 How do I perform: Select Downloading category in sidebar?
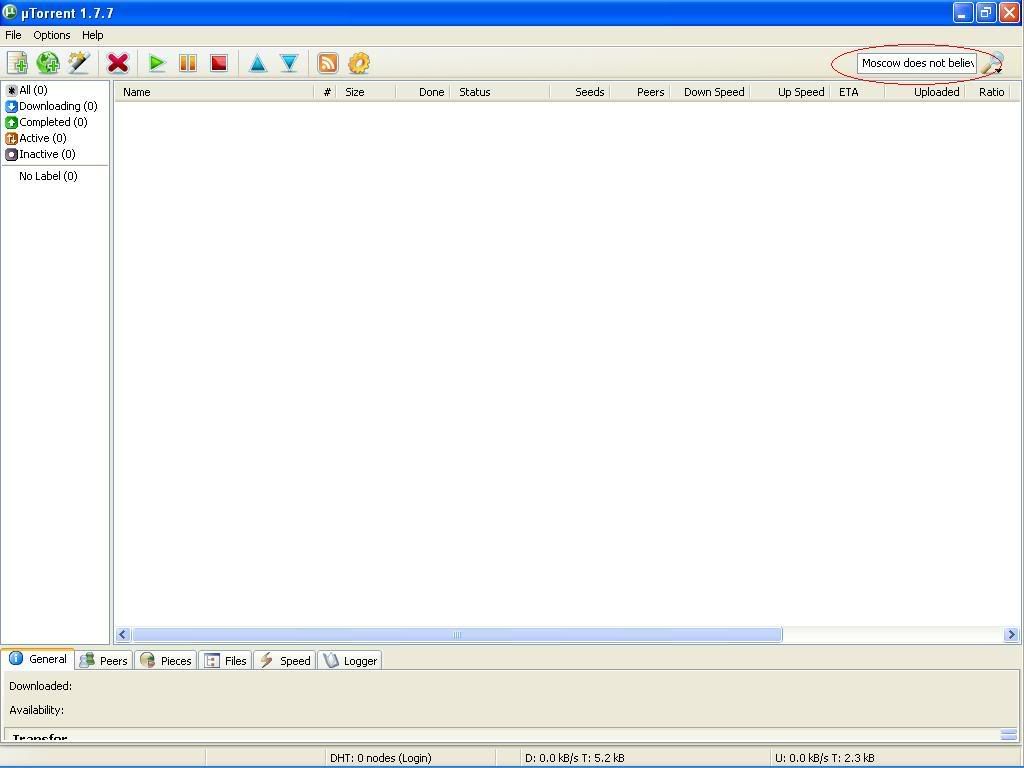point(57,106)
